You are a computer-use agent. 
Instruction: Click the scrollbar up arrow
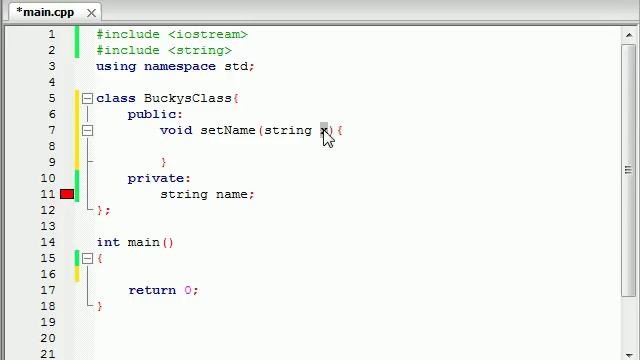(x=629, y=35)
